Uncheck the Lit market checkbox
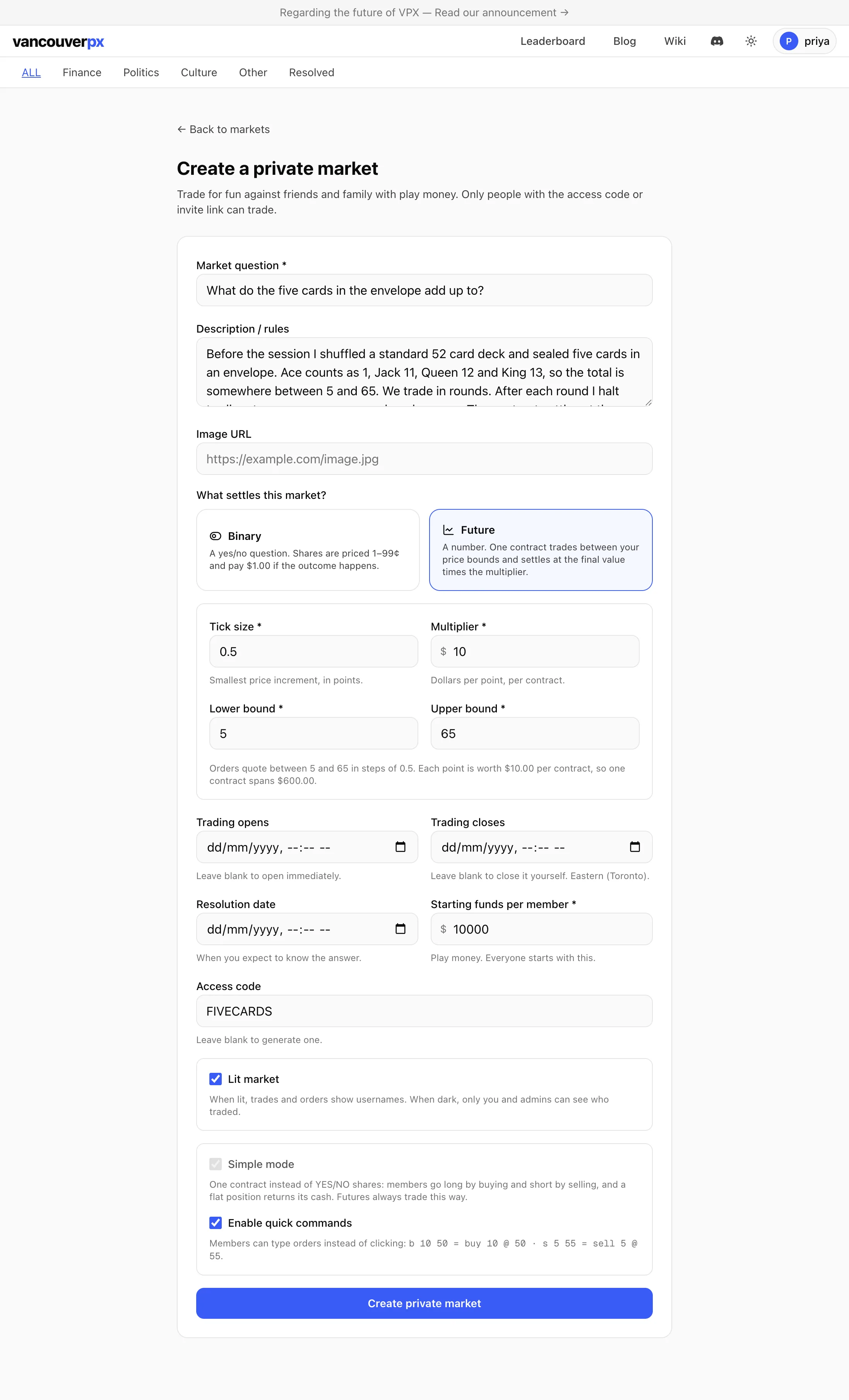 [x=216, y=1078]
